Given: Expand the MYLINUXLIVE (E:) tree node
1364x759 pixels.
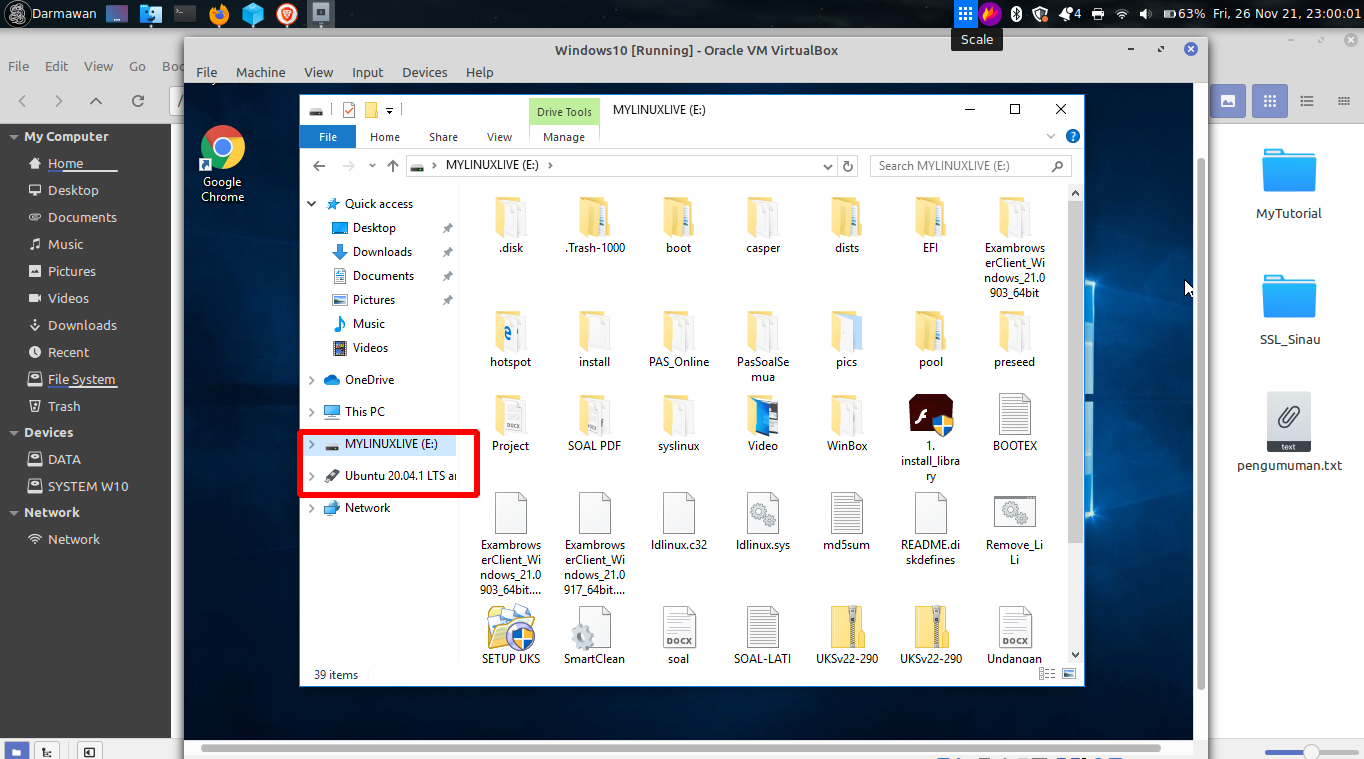Looking at the screenshot, I should point(312,444).
